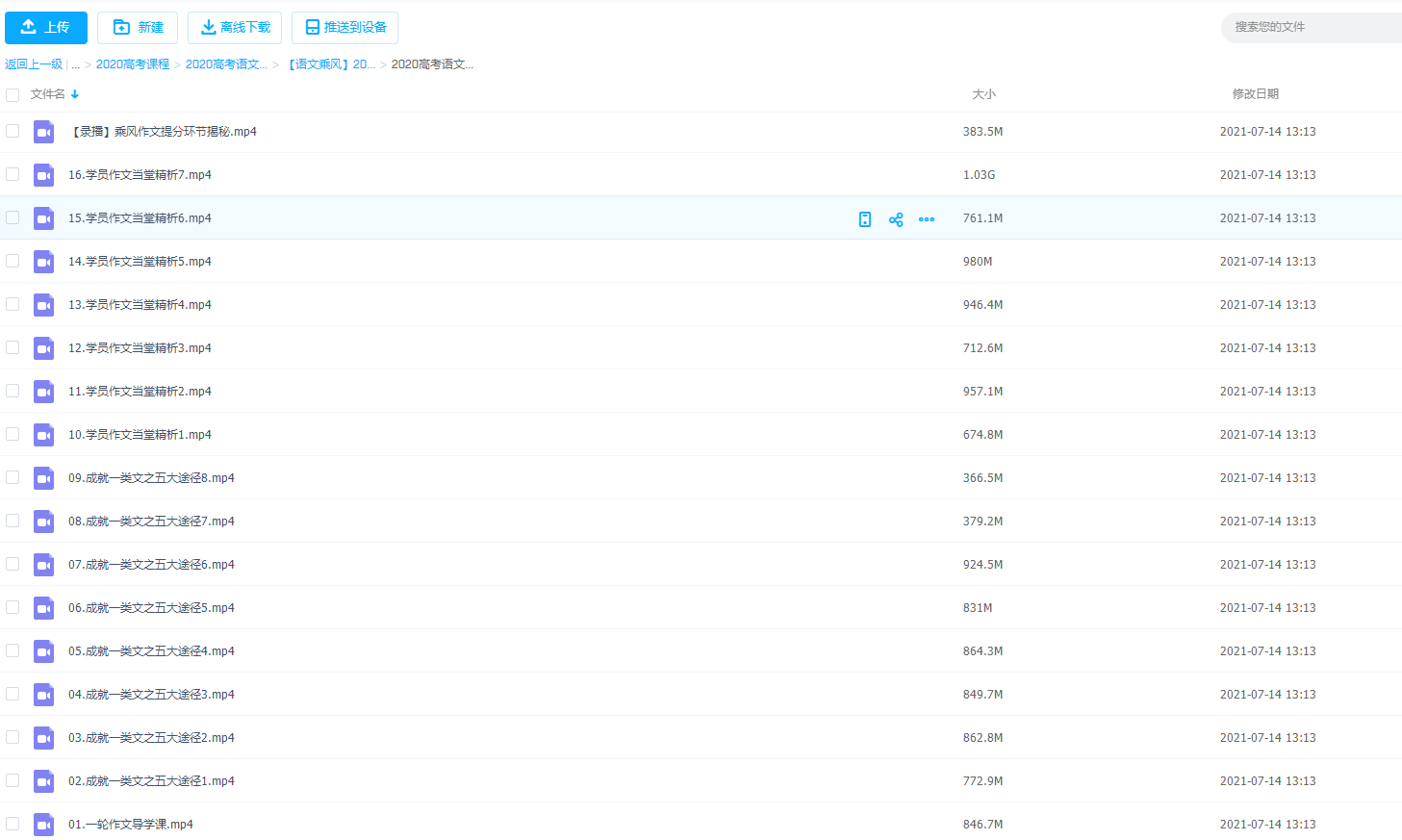Sort files by the 大小 column header

tap(983, 94)
